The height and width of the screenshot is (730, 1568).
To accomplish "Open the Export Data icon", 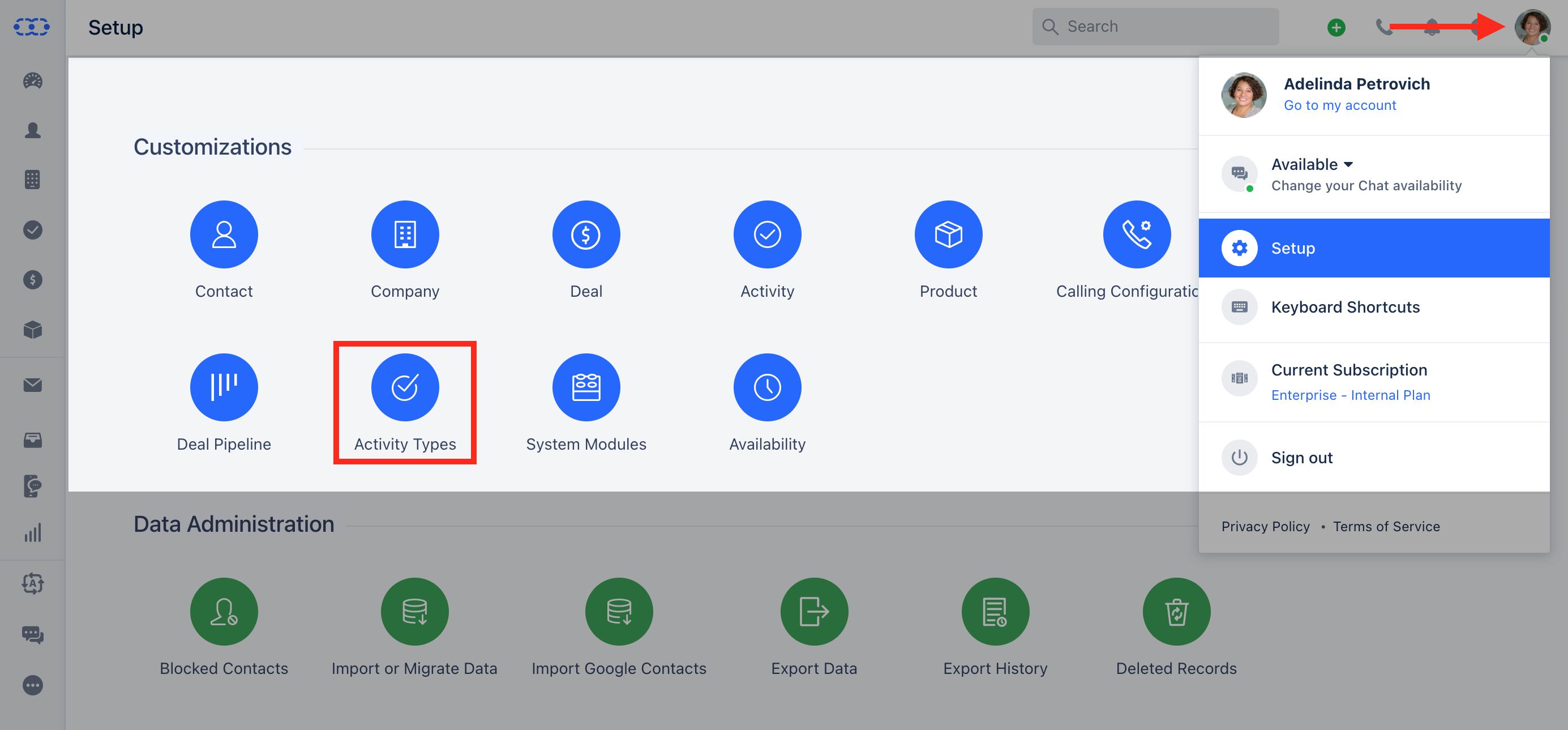I will tap(815, 611).
